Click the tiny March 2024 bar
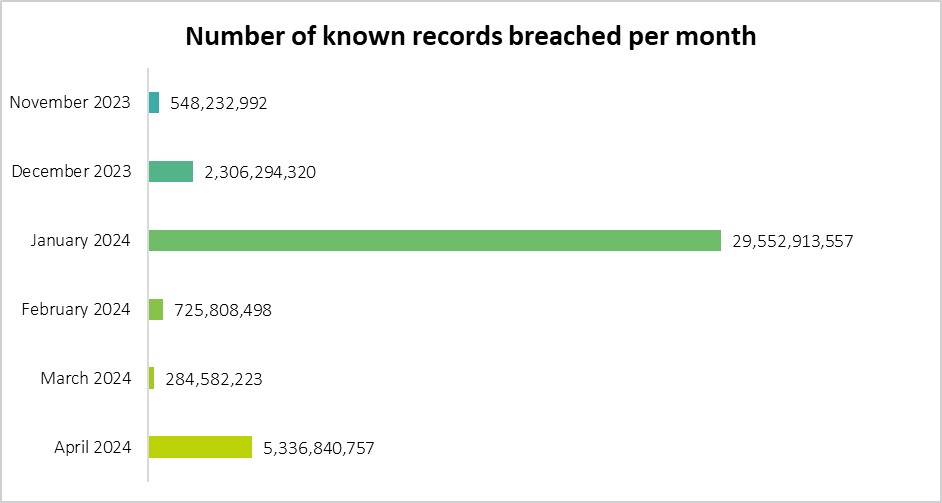The width and height of the screenshot is (942, 503). point(151,378)
